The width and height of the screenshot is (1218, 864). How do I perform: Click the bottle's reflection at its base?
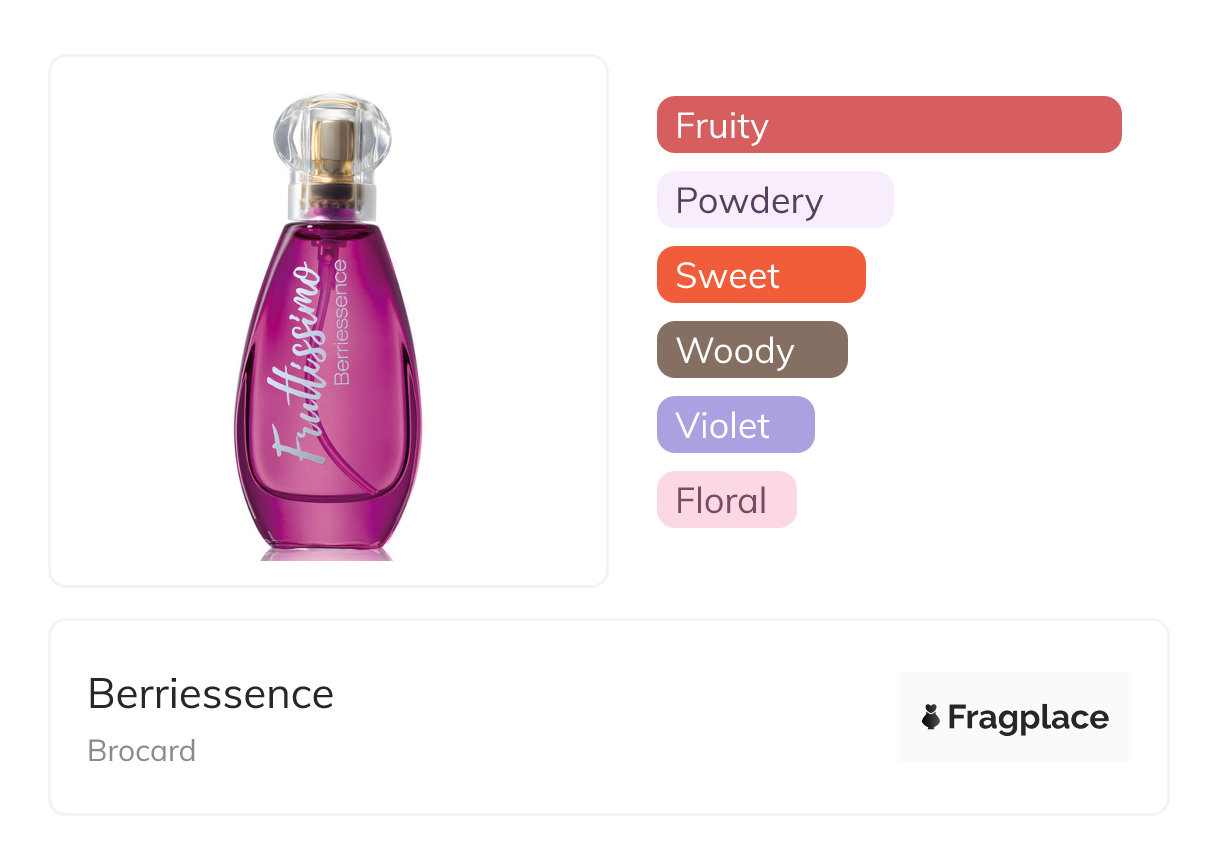328,553
